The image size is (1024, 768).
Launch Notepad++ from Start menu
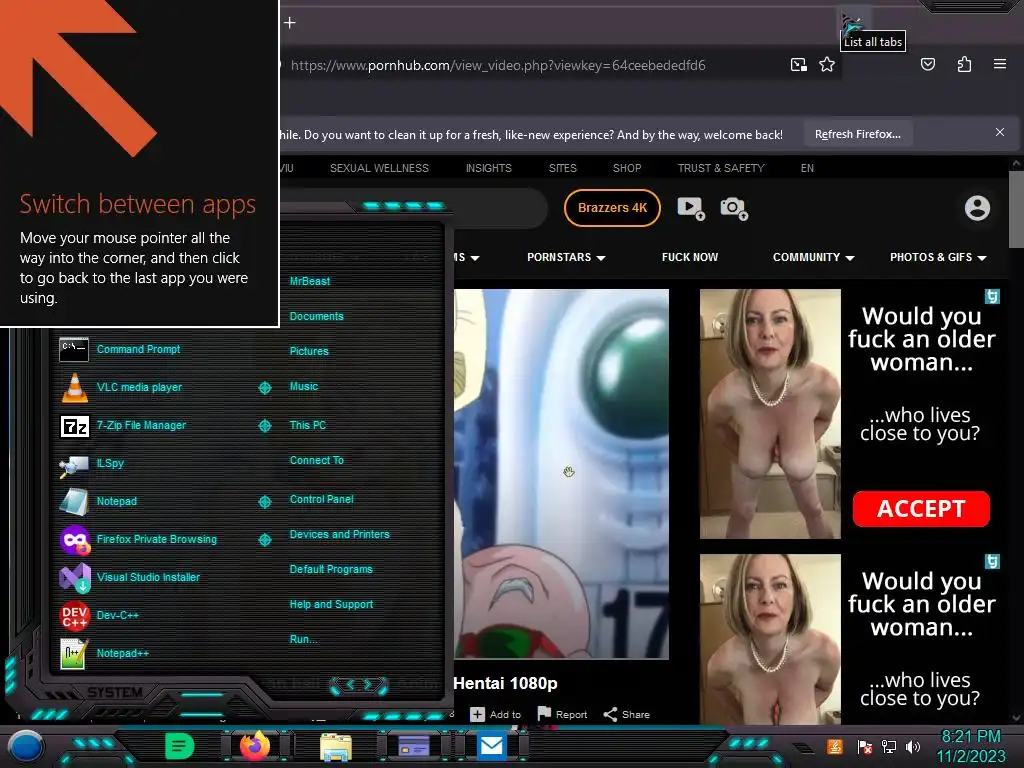pos(122,653)
